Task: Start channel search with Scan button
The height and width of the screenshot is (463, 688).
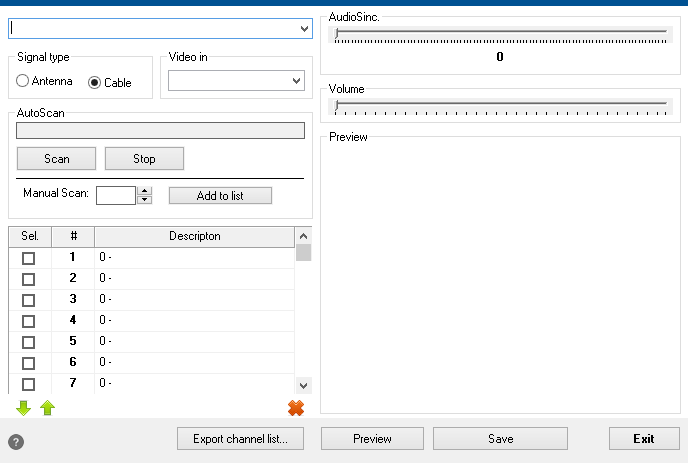Action: 56,158
